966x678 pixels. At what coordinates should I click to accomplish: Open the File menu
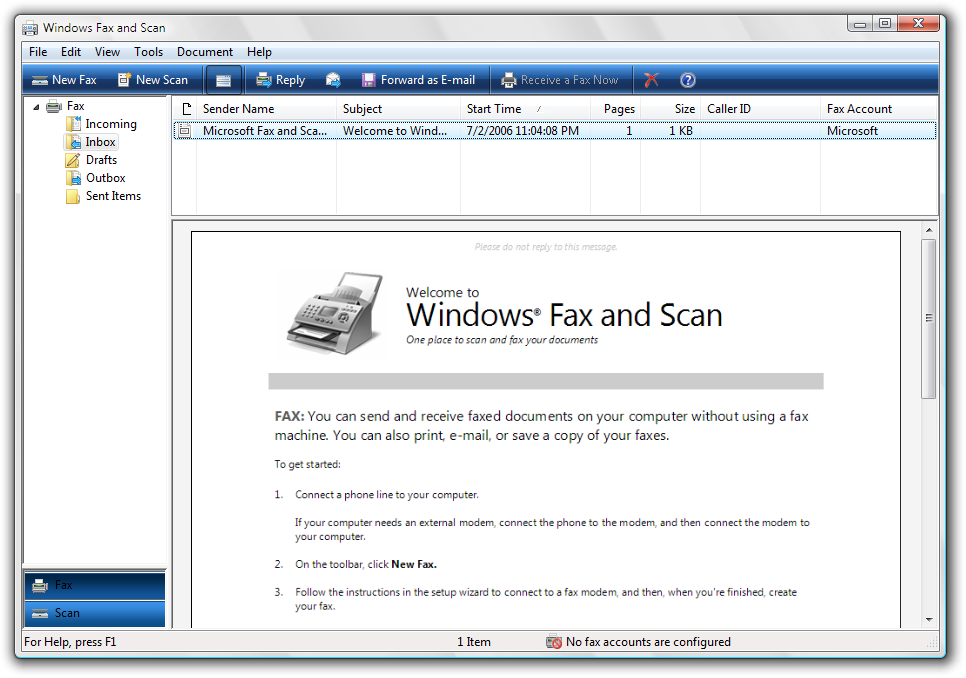38,52
